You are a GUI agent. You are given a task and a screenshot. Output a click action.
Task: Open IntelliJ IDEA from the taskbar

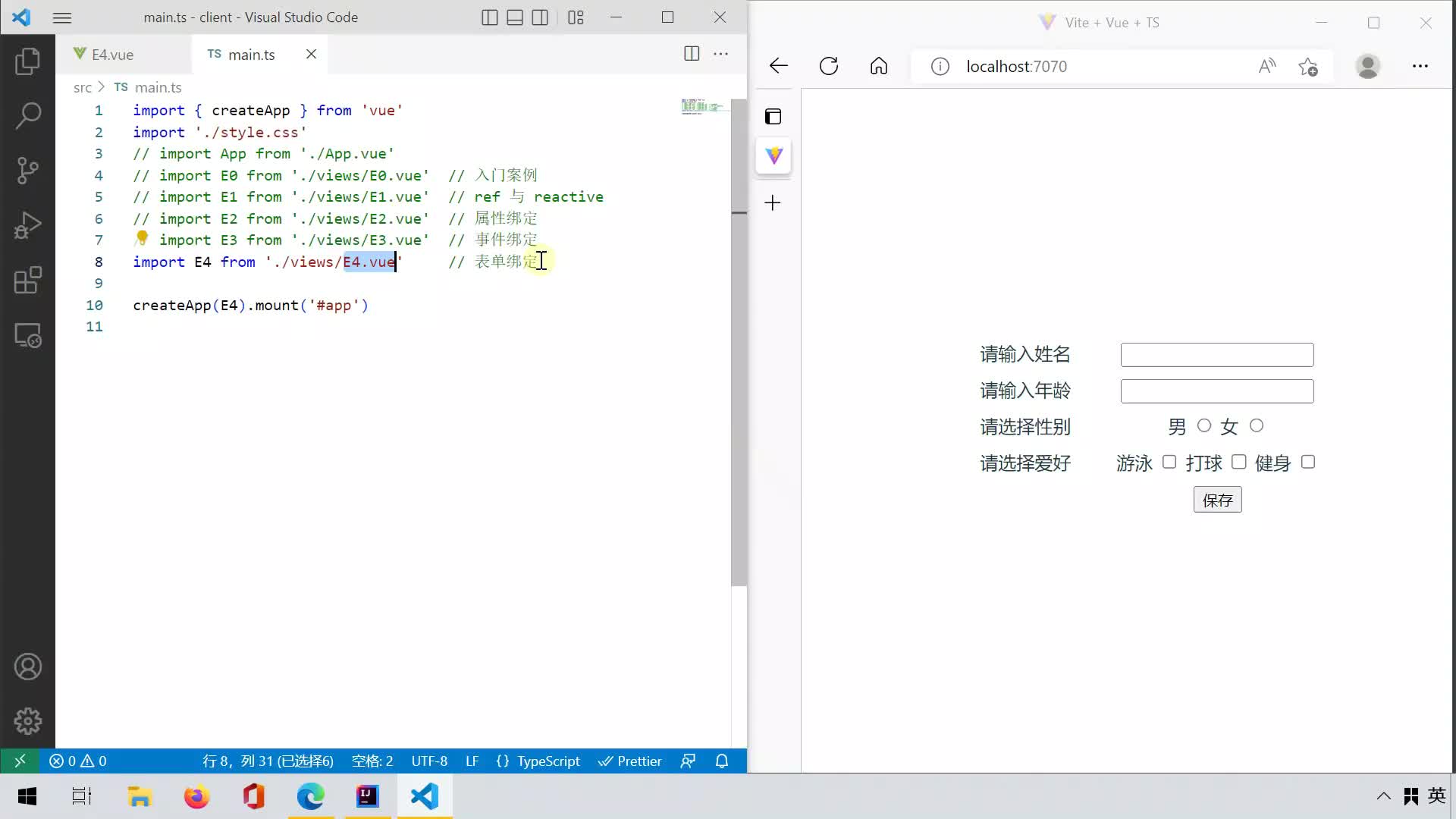(368, 796)
